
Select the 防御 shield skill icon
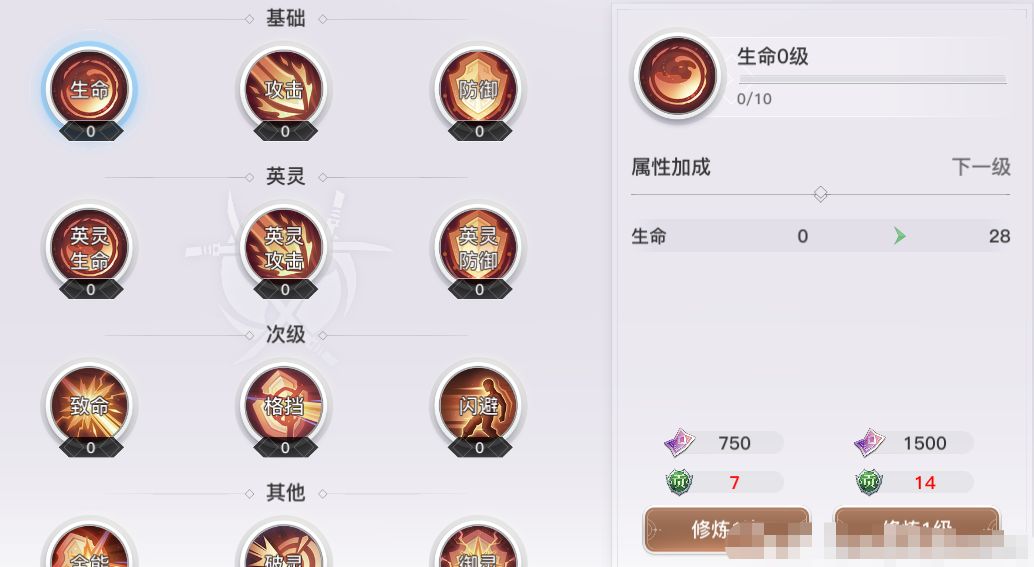[479, 89]
